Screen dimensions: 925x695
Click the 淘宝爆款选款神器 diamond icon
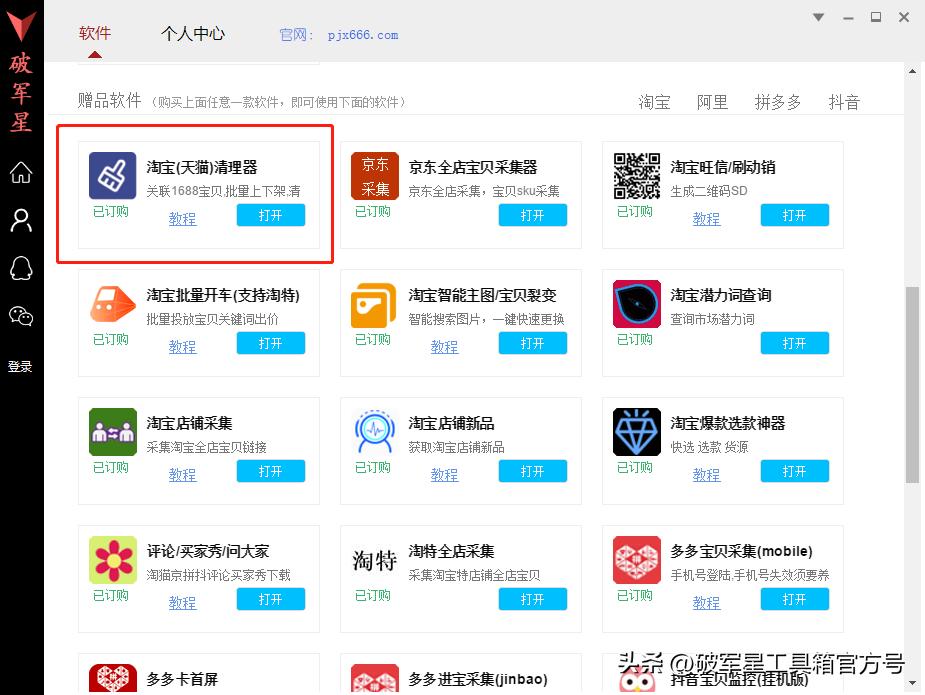click(636, 432)
